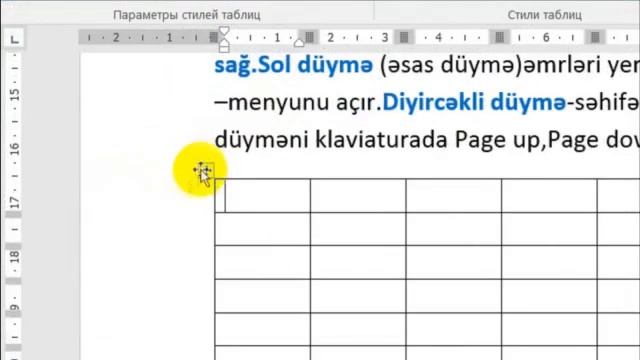This screenshot has width=640, height=360.
Task: Click the number 16 on the vertical ruler
Action: 14,149
